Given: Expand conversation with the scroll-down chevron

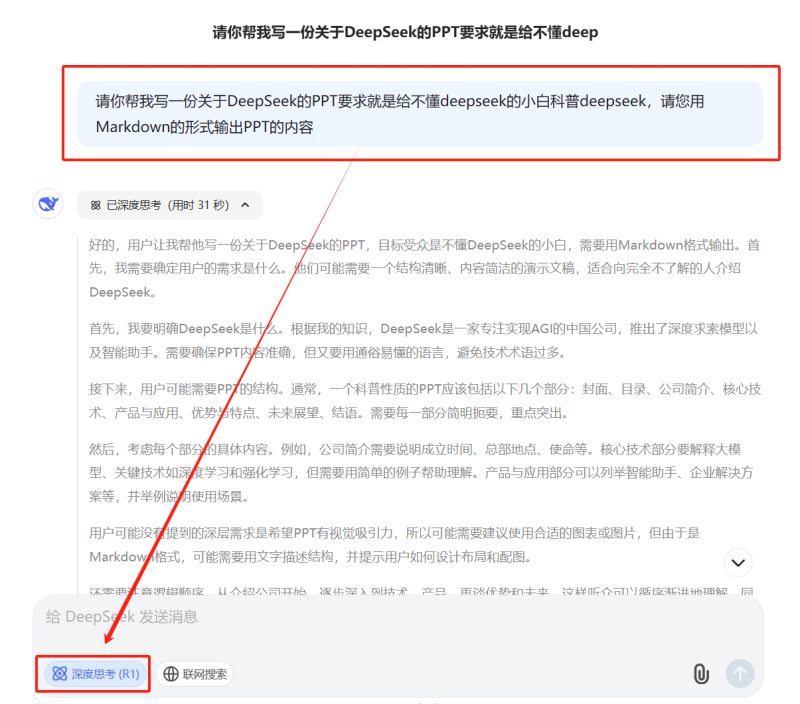Looking at the screenshot, I should tap(738, 562).
